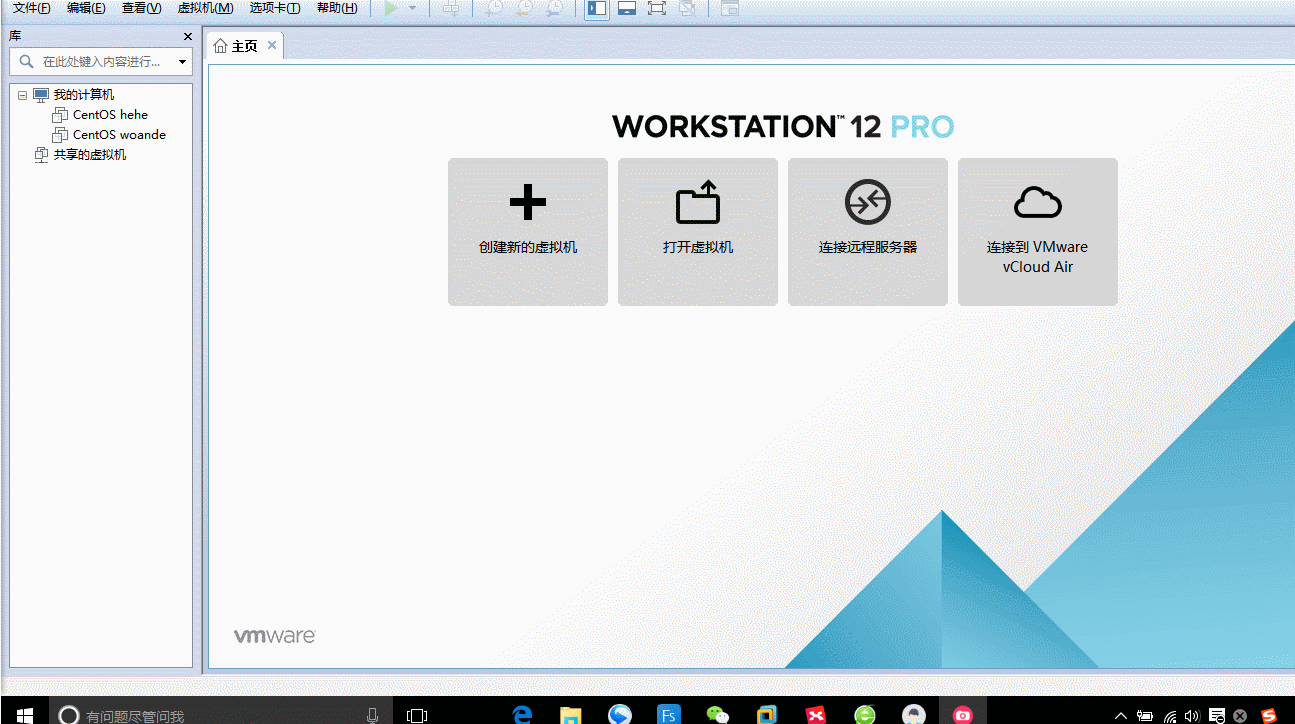
Task: Click the plus icon for creating a new virtual machine
Action: tap(528, 203)
